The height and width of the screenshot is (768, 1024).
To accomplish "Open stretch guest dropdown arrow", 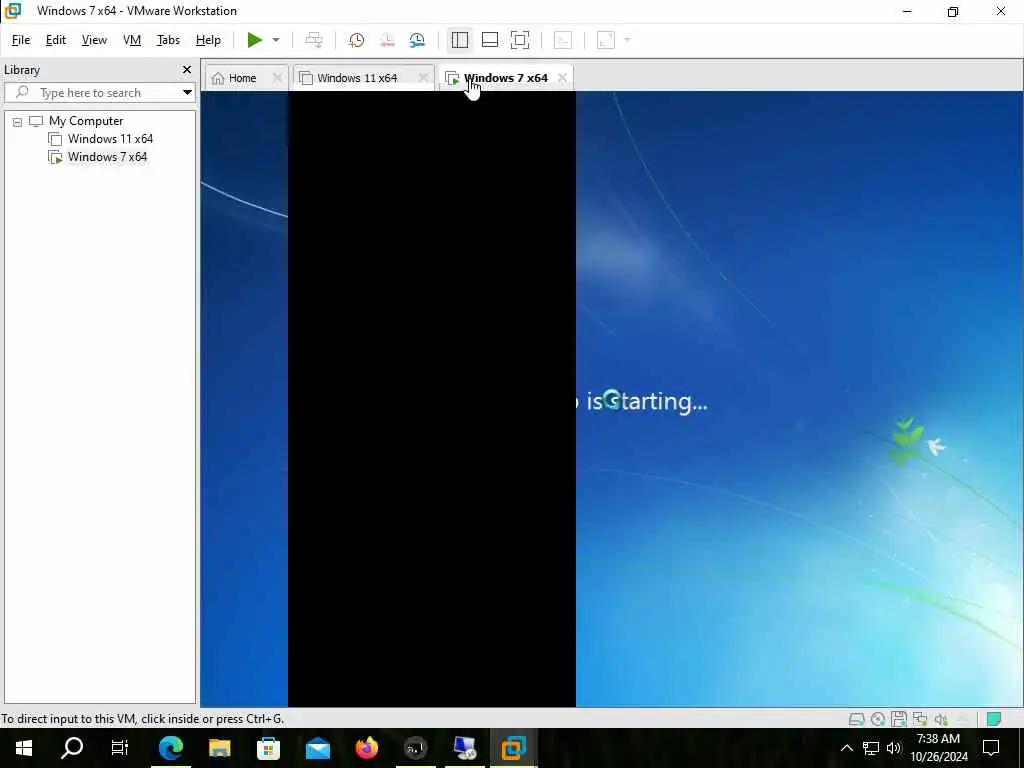I will [x=628, y=40].
